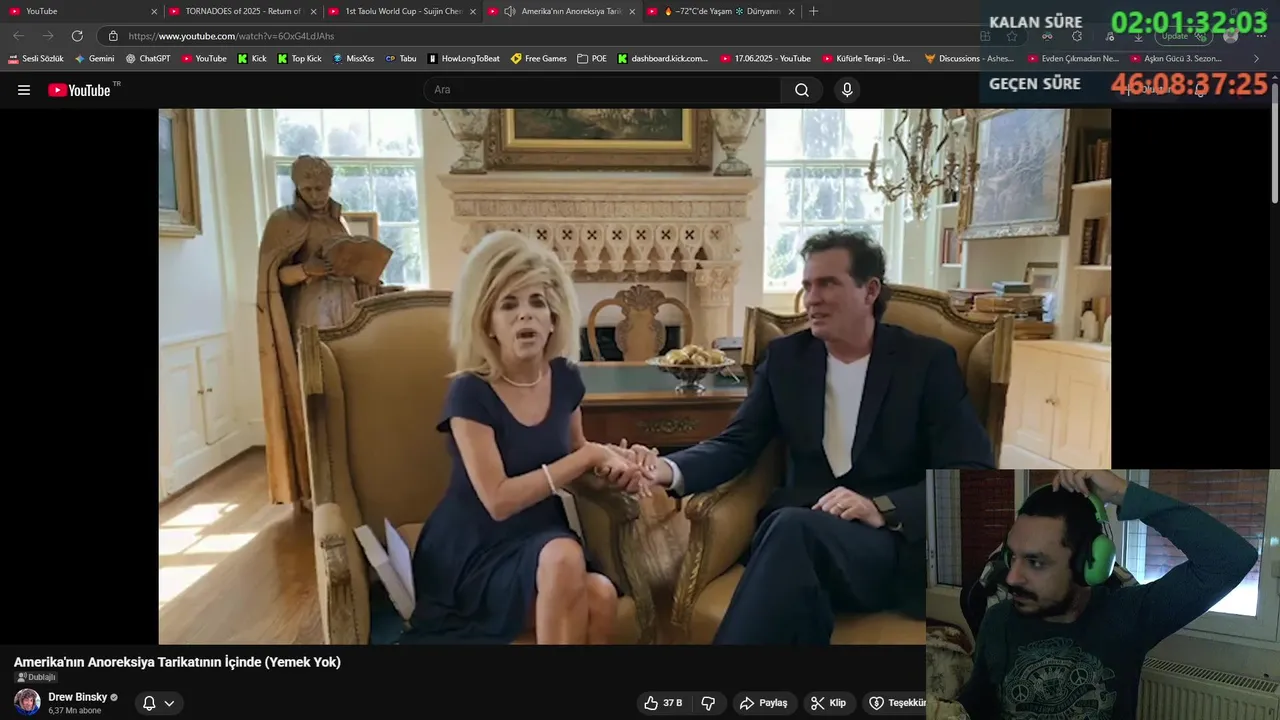View site information lock icon

click(x=113, y=36)
